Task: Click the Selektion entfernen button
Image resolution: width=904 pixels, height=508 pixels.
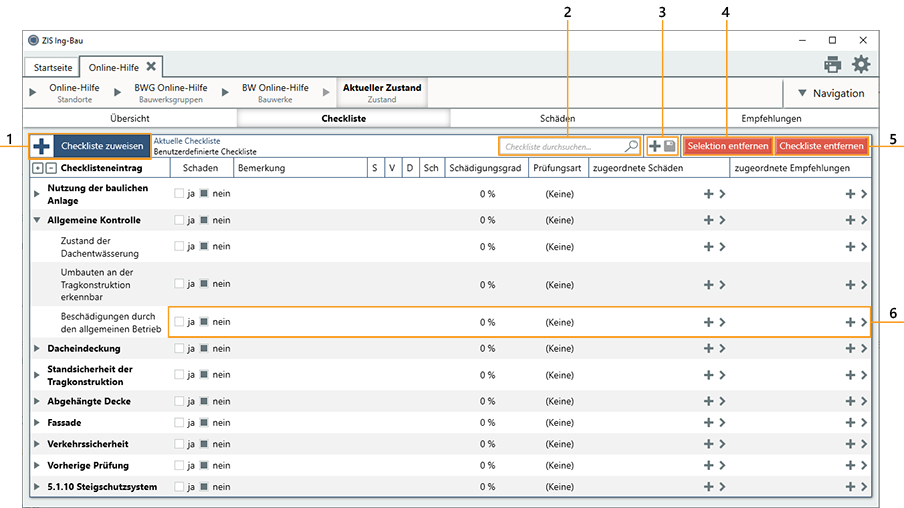Action: pyautogui.click(x=727, y=146)
